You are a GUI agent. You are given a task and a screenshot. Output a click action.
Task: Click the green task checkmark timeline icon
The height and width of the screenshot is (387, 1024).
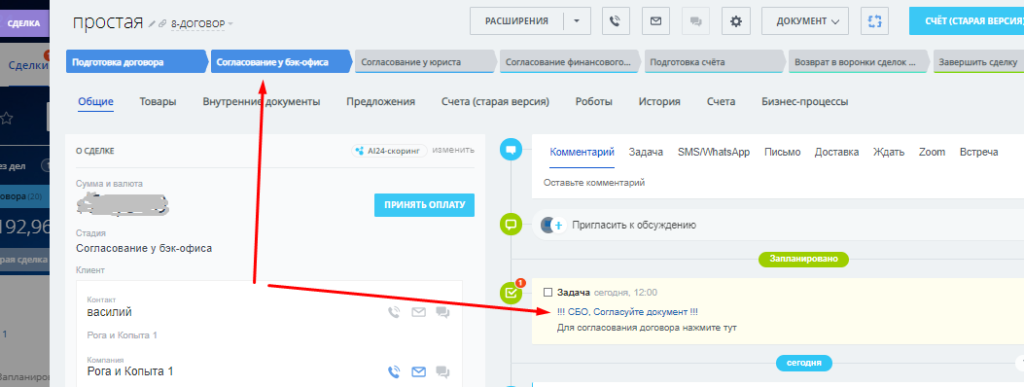click(511, 293)
